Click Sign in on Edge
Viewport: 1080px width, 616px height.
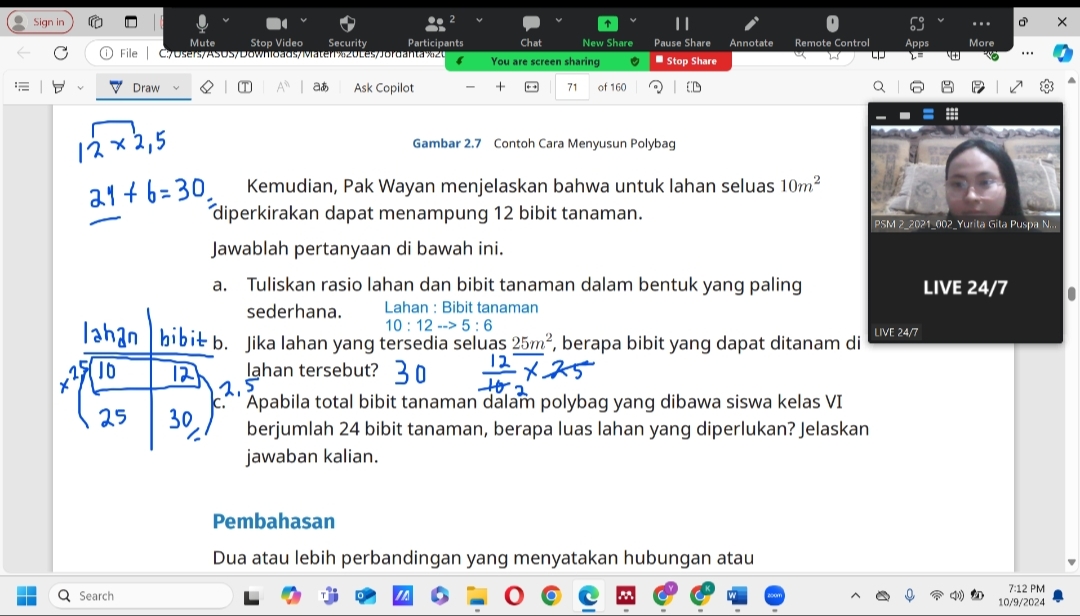click(x=40, y=22)
